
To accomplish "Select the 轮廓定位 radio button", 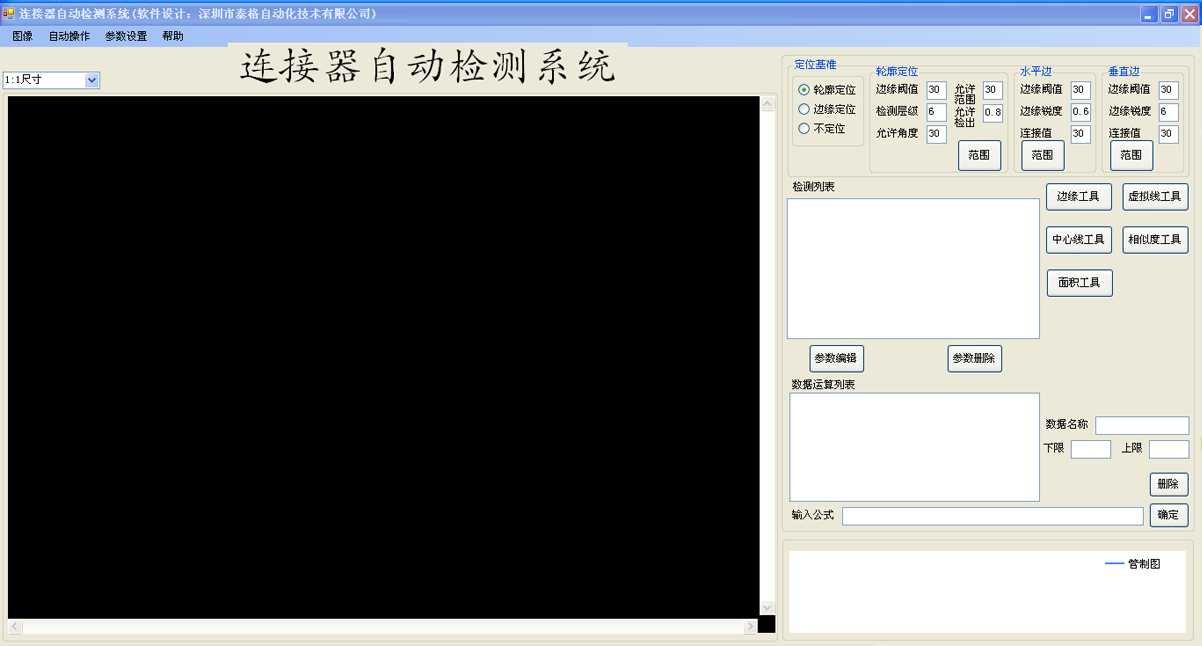I will [804, 90].
